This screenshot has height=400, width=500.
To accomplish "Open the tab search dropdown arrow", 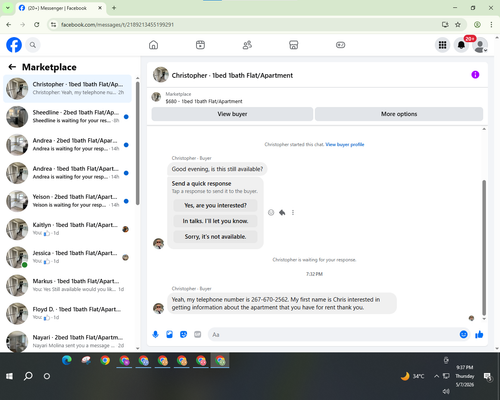I will 7,8.
